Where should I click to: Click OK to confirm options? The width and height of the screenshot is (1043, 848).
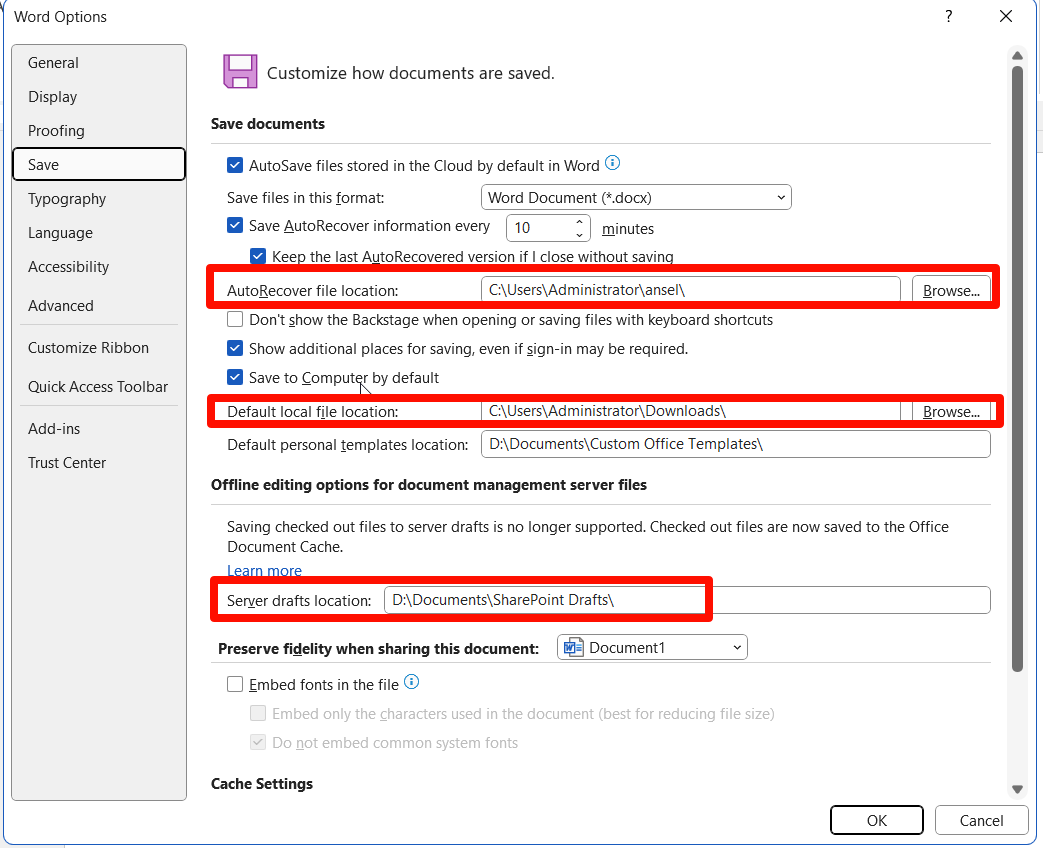coord(877,820)
